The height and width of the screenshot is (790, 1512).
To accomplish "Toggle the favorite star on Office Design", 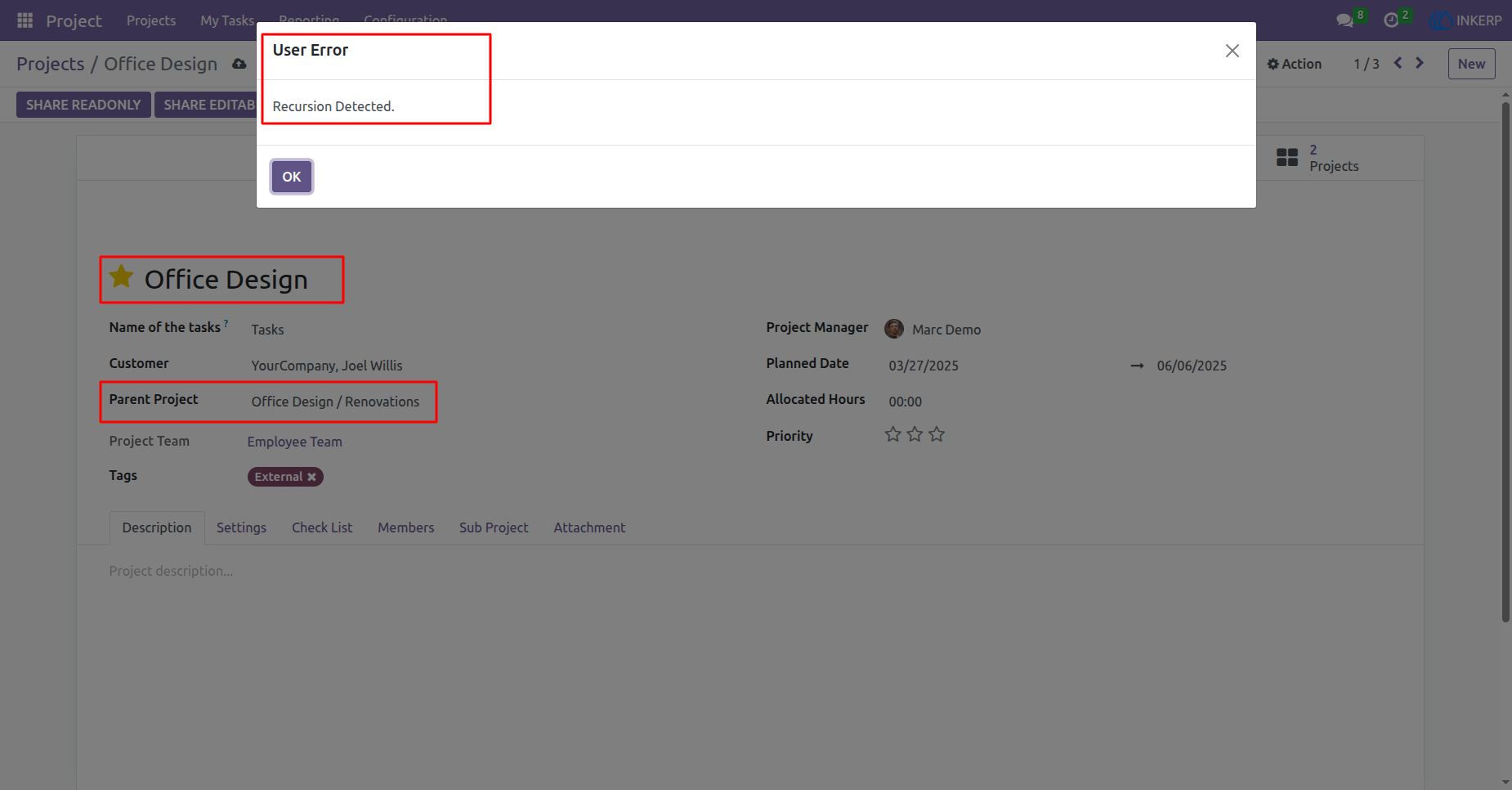I will coord(122,277).
